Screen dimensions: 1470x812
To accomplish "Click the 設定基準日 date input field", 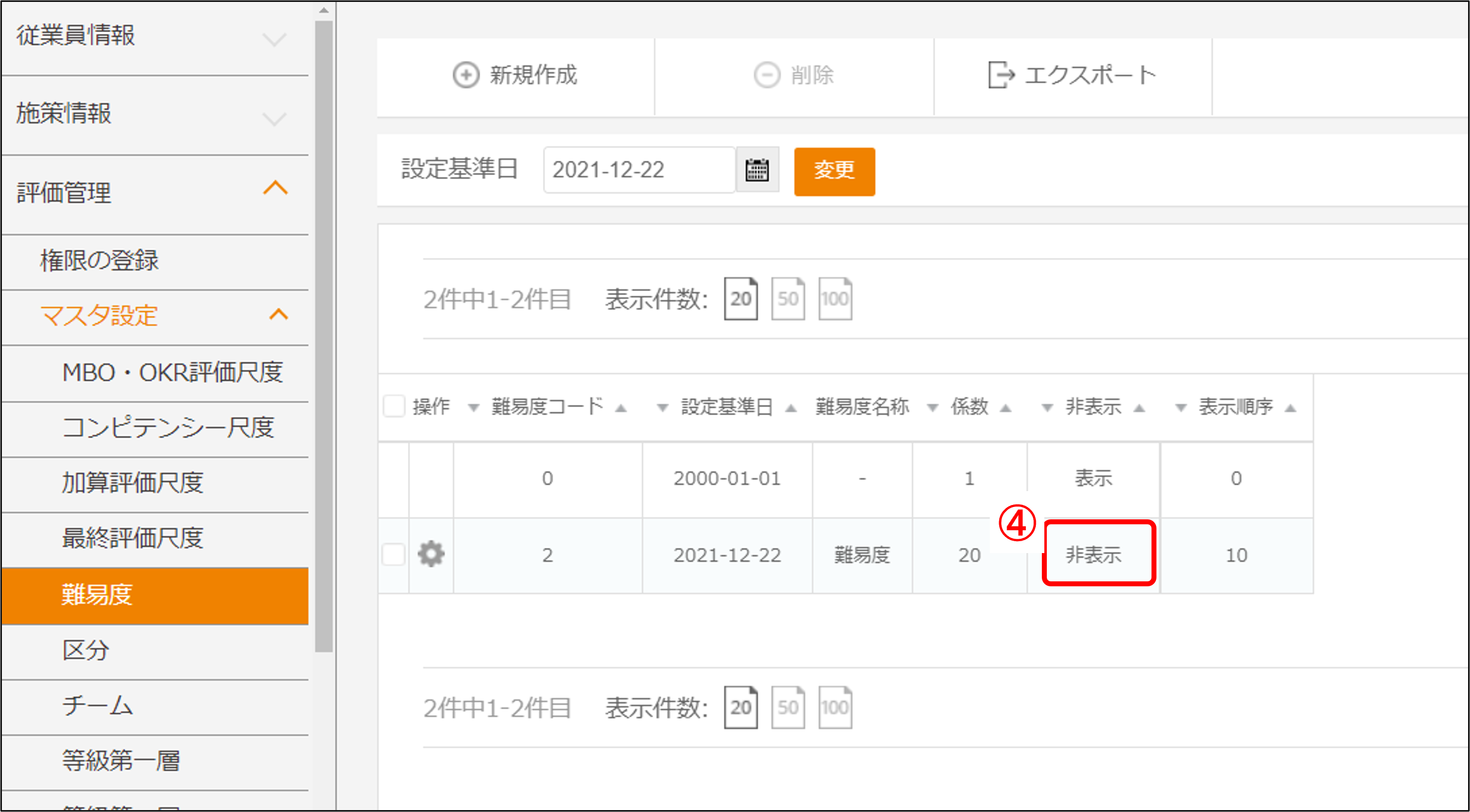I will pyautogui.click(x=638, y=170).
